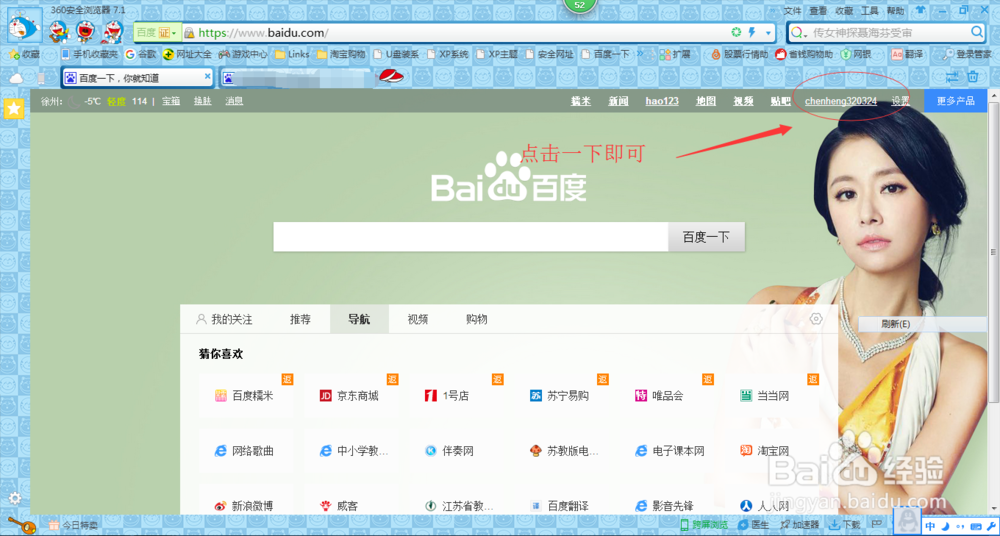Viewport: 1000px width, 536px height.
Task: Open 股票行情助 extension
Action: pos(739,55)
